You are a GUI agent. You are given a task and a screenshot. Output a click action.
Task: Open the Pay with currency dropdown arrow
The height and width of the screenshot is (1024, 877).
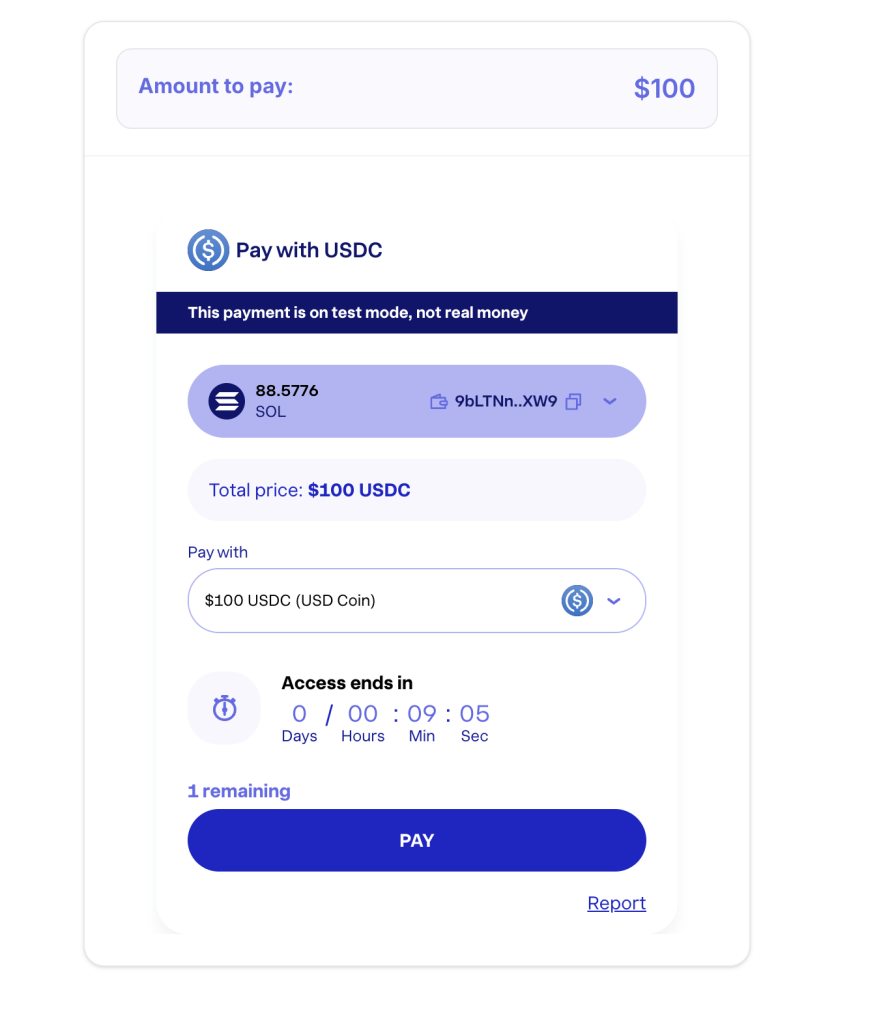click(614, 601)
